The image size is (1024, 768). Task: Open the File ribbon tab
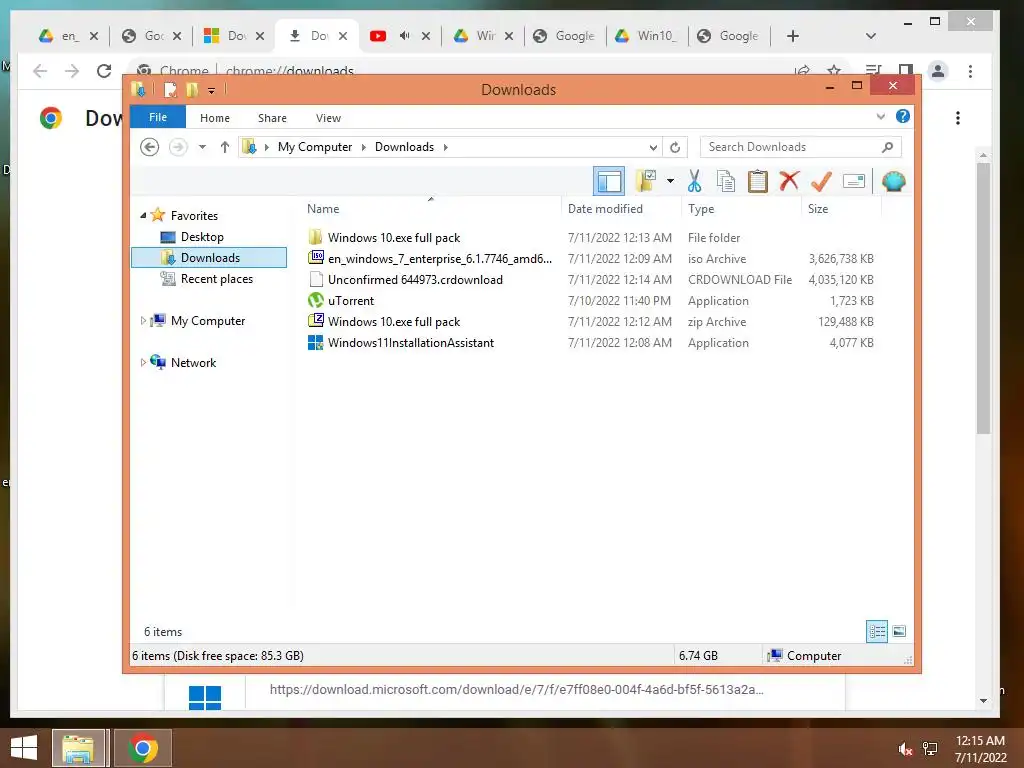click(158, 117)
